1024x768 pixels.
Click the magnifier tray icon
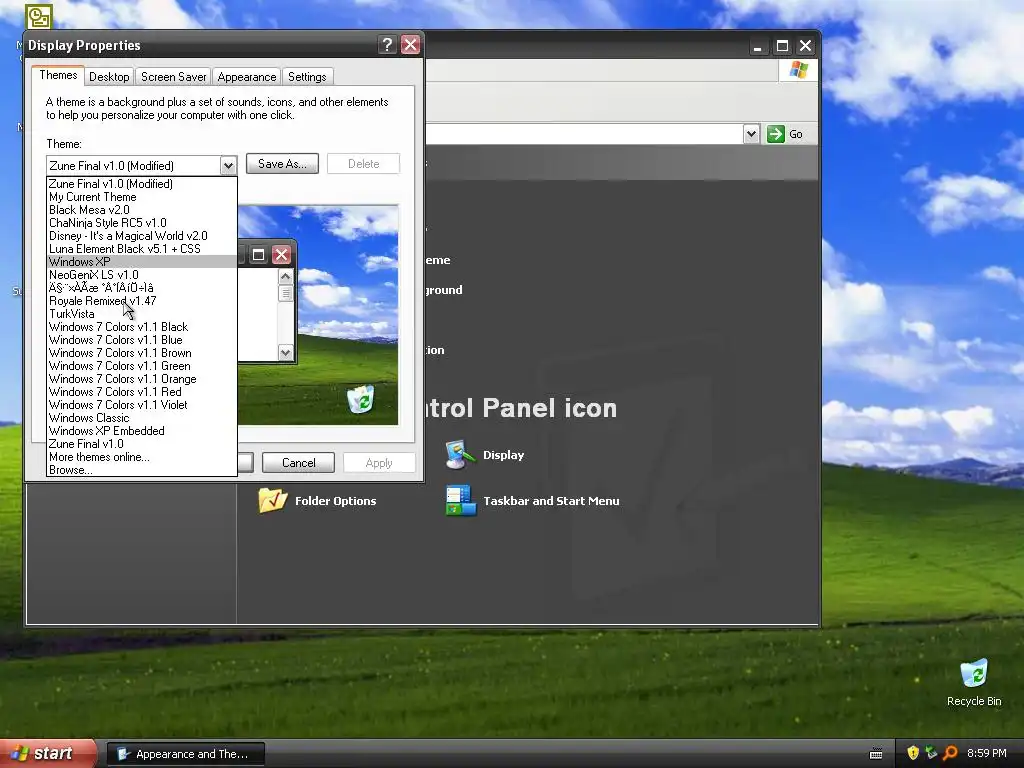(x=950, y=753)
